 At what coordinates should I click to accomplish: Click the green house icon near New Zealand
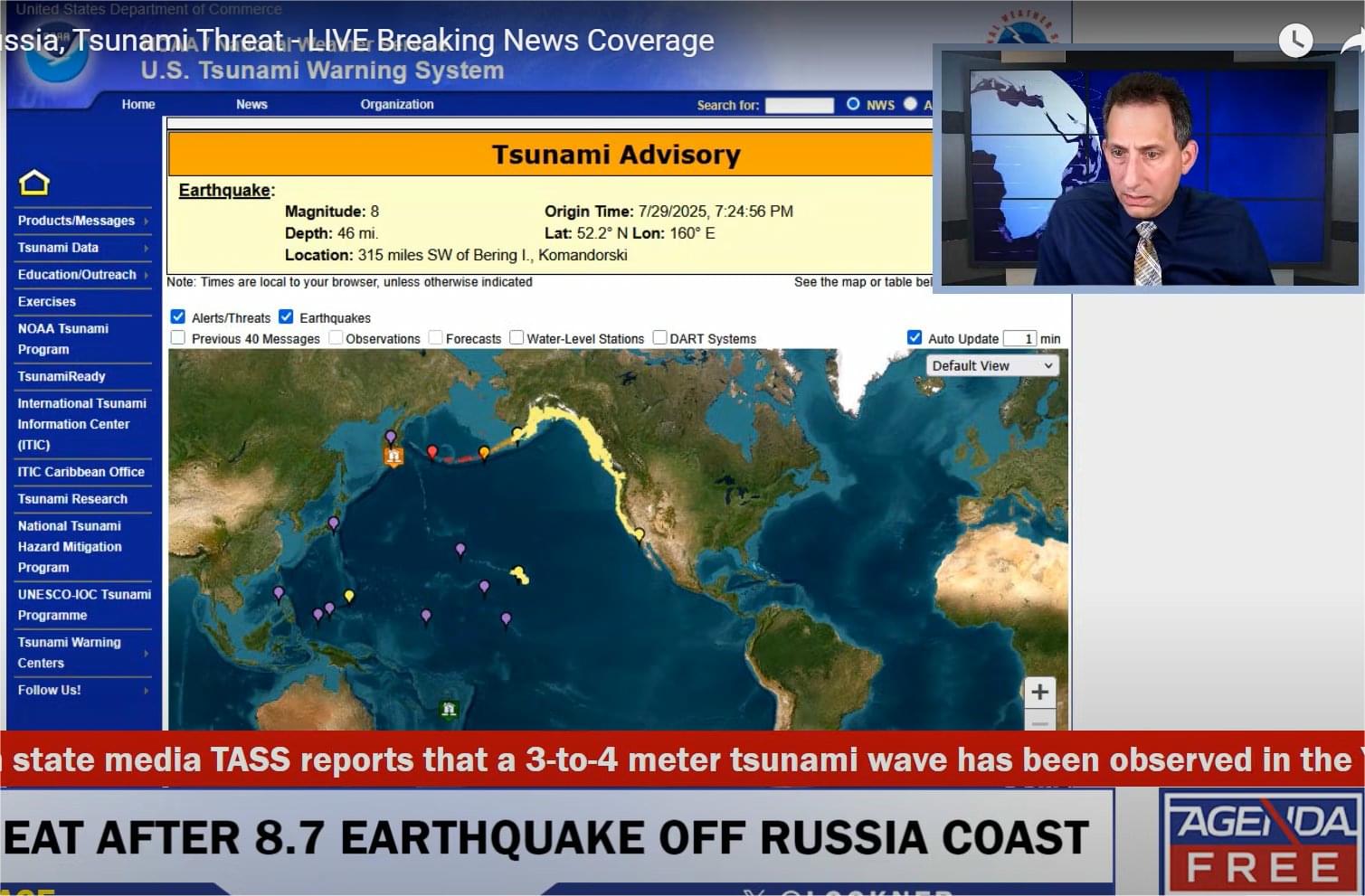[448, 709]
